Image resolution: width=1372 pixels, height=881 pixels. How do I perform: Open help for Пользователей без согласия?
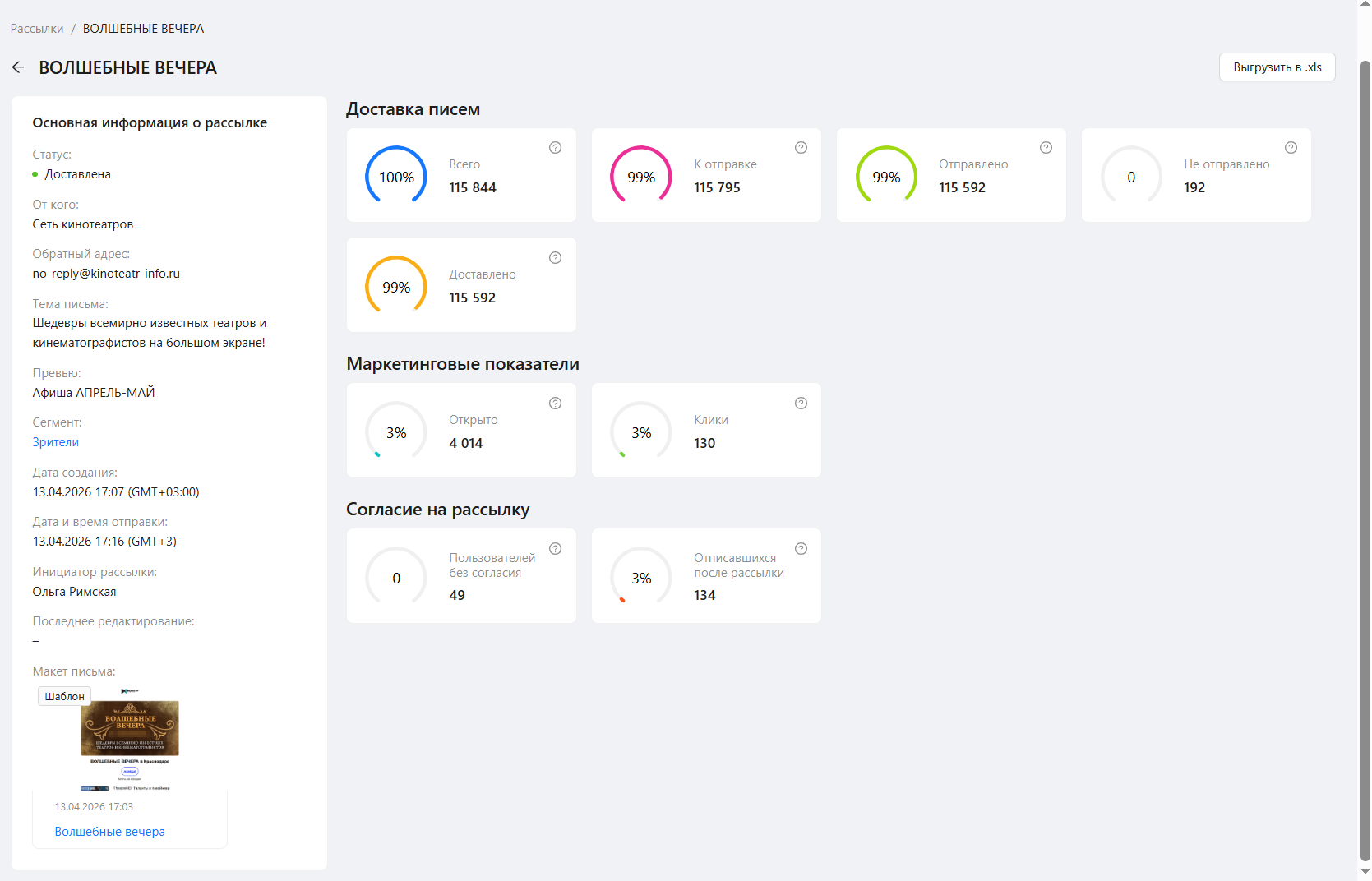(555, 549)
